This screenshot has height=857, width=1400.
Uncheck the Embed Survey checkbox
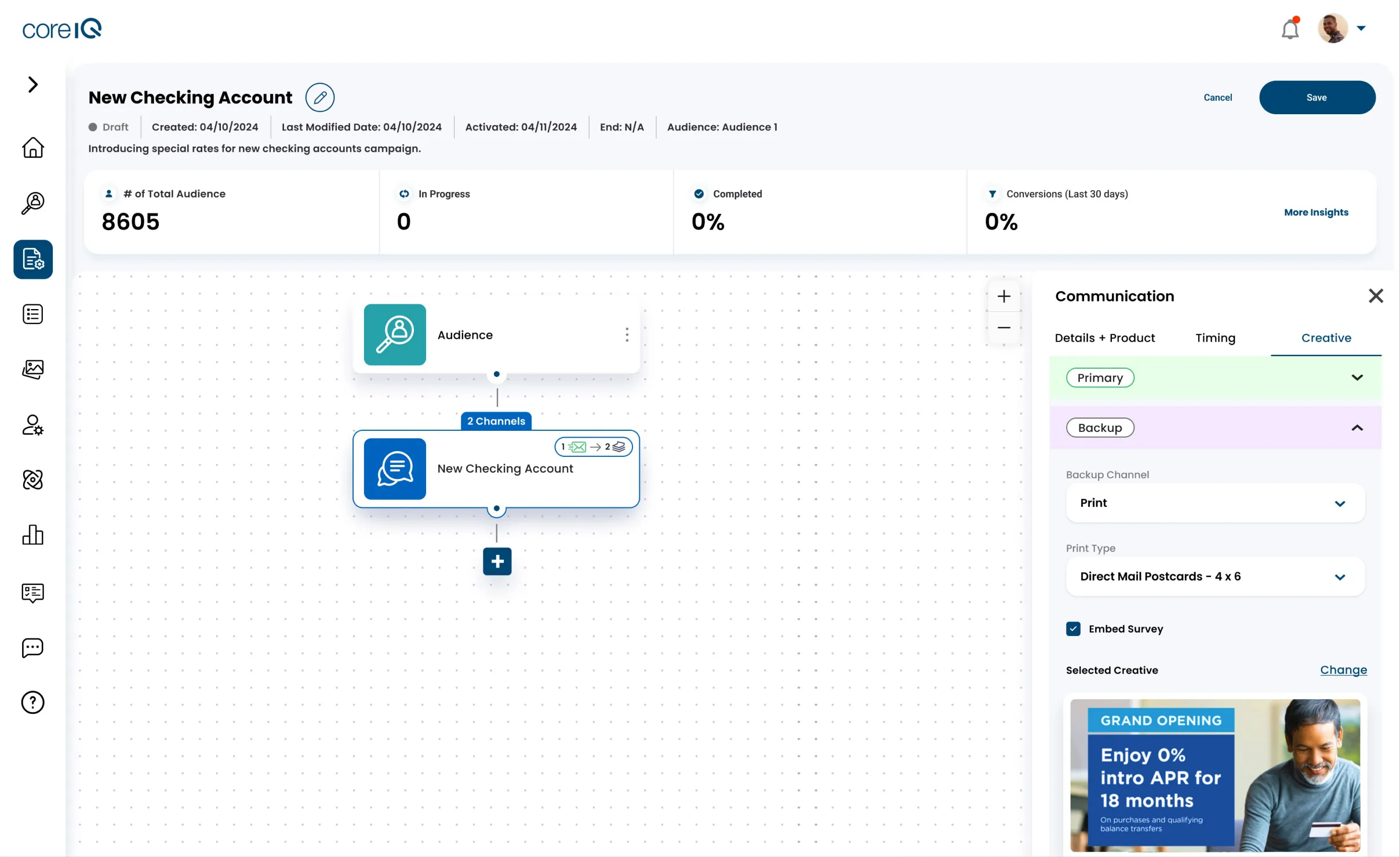point(1073,629)
